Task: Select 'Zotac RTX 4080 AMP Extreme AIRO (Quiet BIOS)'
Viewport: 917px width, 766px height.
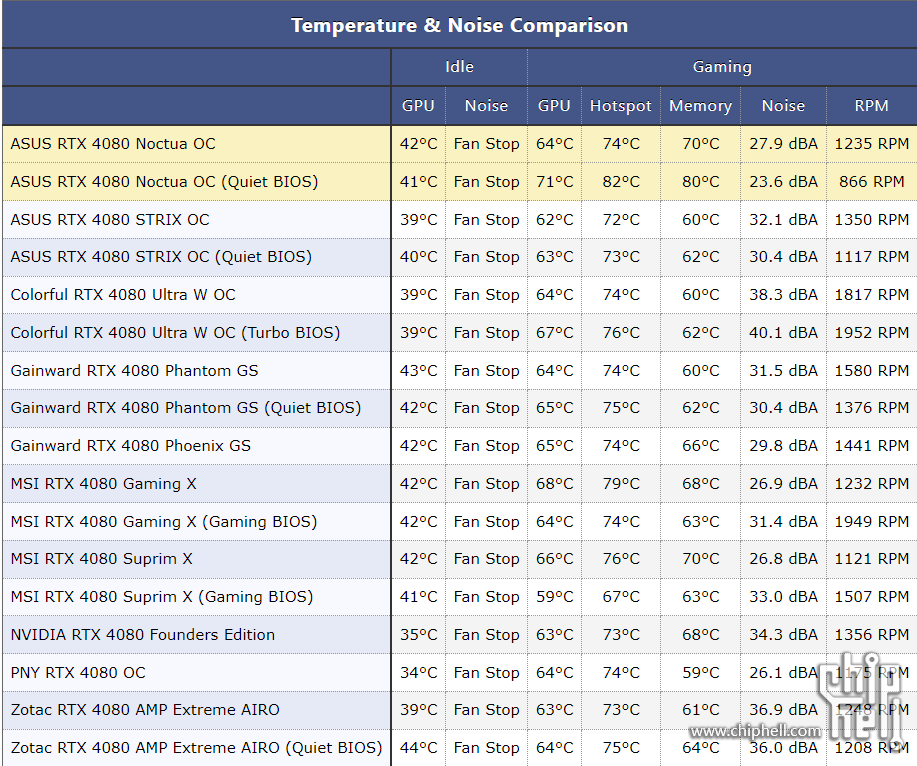Action: coord(196,748)
